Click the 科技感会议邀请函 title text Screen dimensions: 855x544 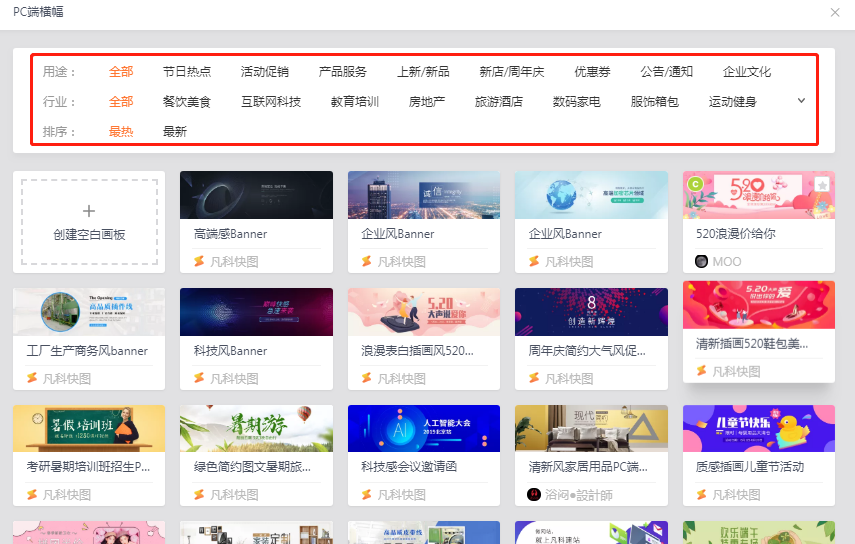[409, 467]
